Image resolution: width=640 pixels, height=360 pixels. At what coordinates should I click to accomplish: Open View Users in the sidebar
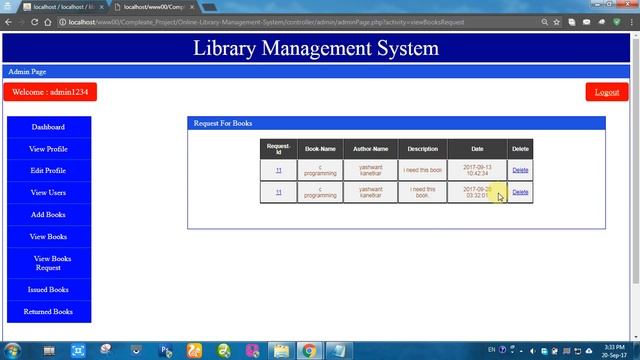point(49,193)
